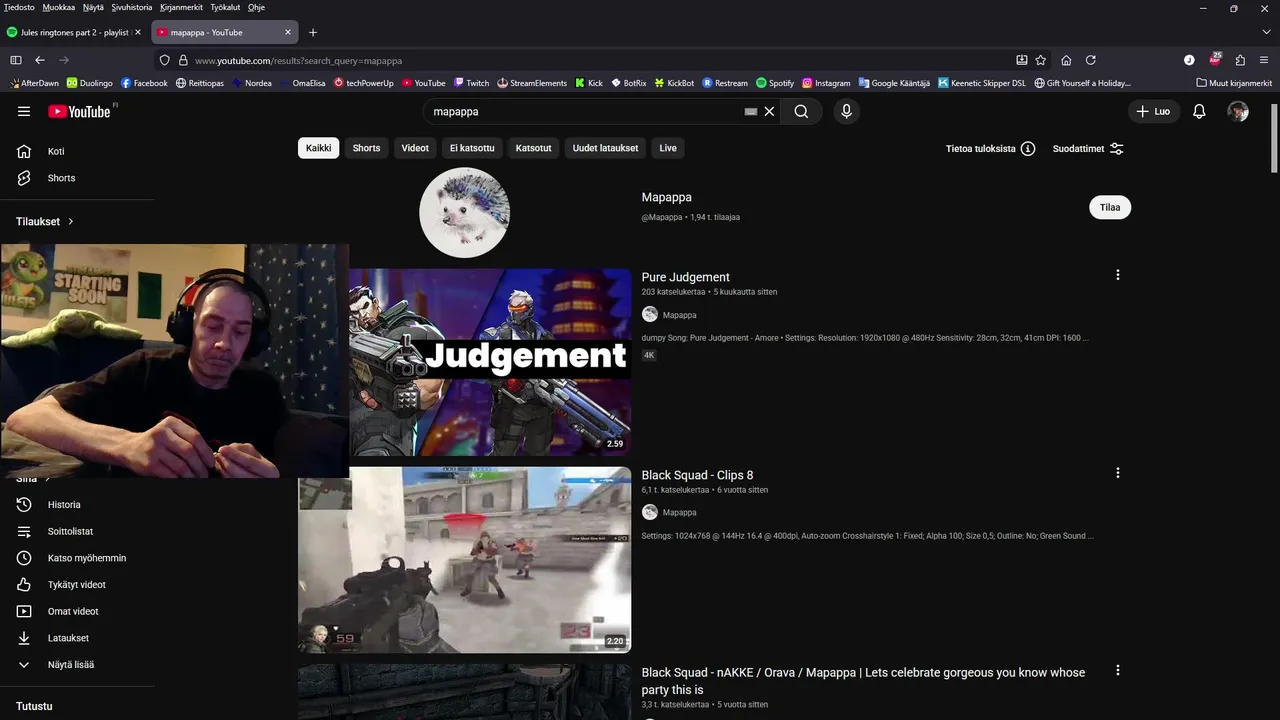Click the YouTube logo
The width and height of the screenshot is (1280, 720).
pos(79,111)
